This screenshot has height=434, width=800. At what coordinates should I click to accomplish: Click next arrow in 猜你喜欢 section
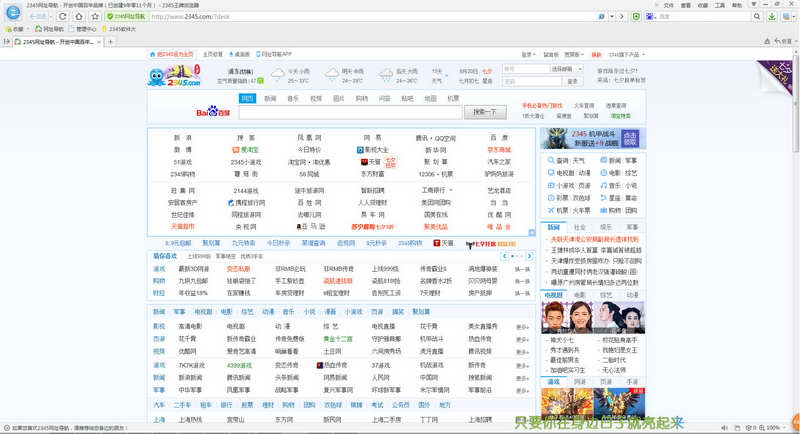coord(529,256)
